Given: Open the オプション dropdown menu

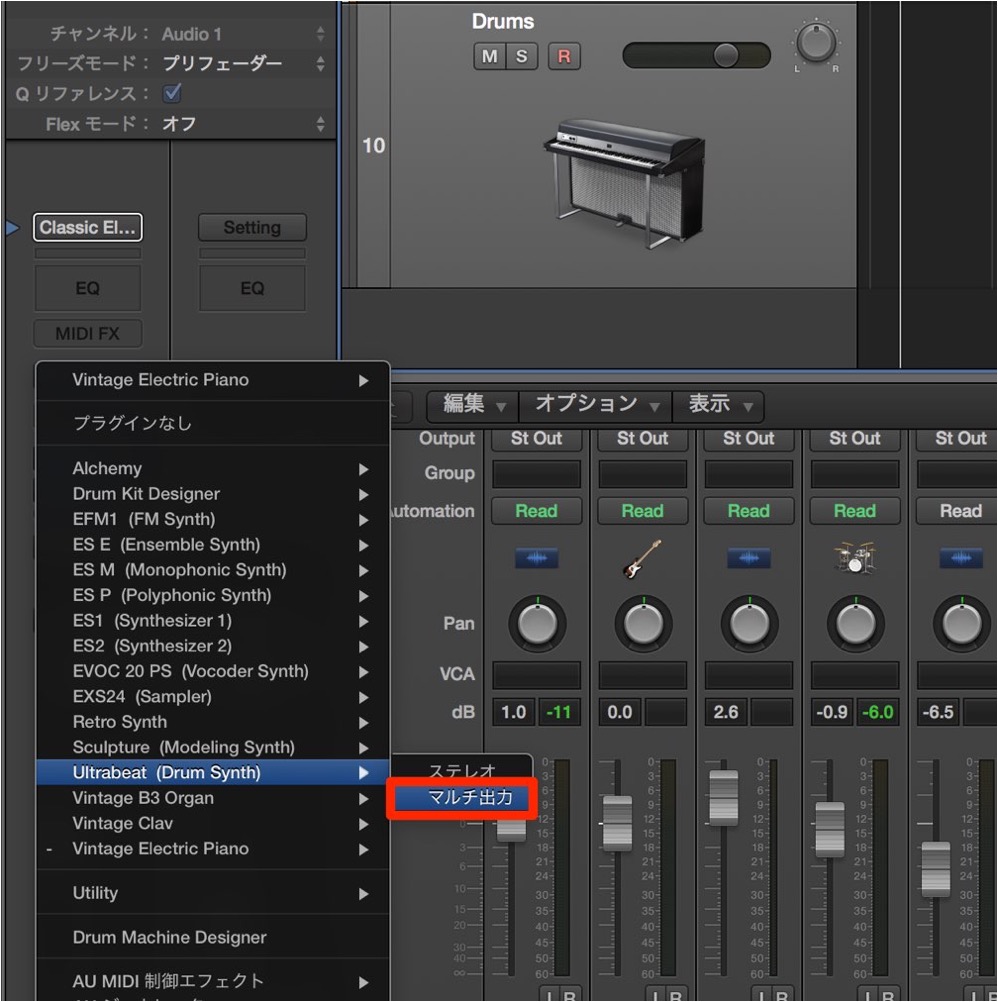Looking at the screenshot, I should click(x=596, y=404).
